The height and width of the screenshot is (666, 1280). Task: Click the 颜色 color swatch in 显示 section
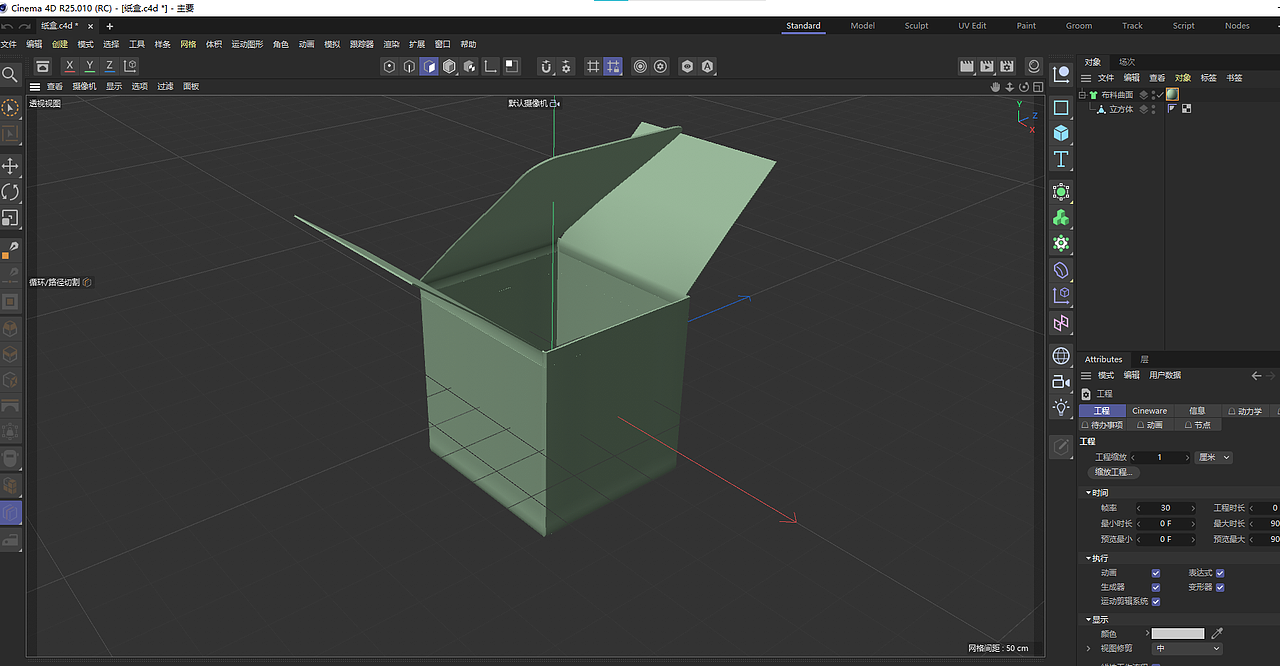(x=1178, y=634)
